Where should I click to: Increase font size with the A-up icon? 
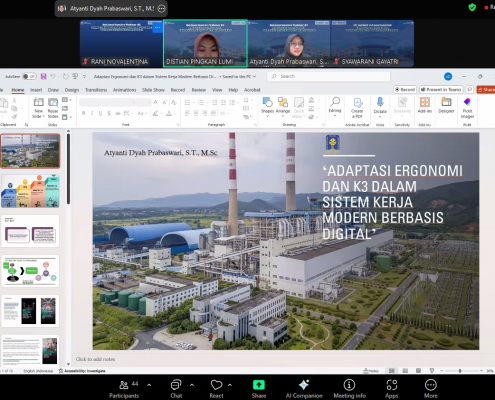(x=156, y=102)
